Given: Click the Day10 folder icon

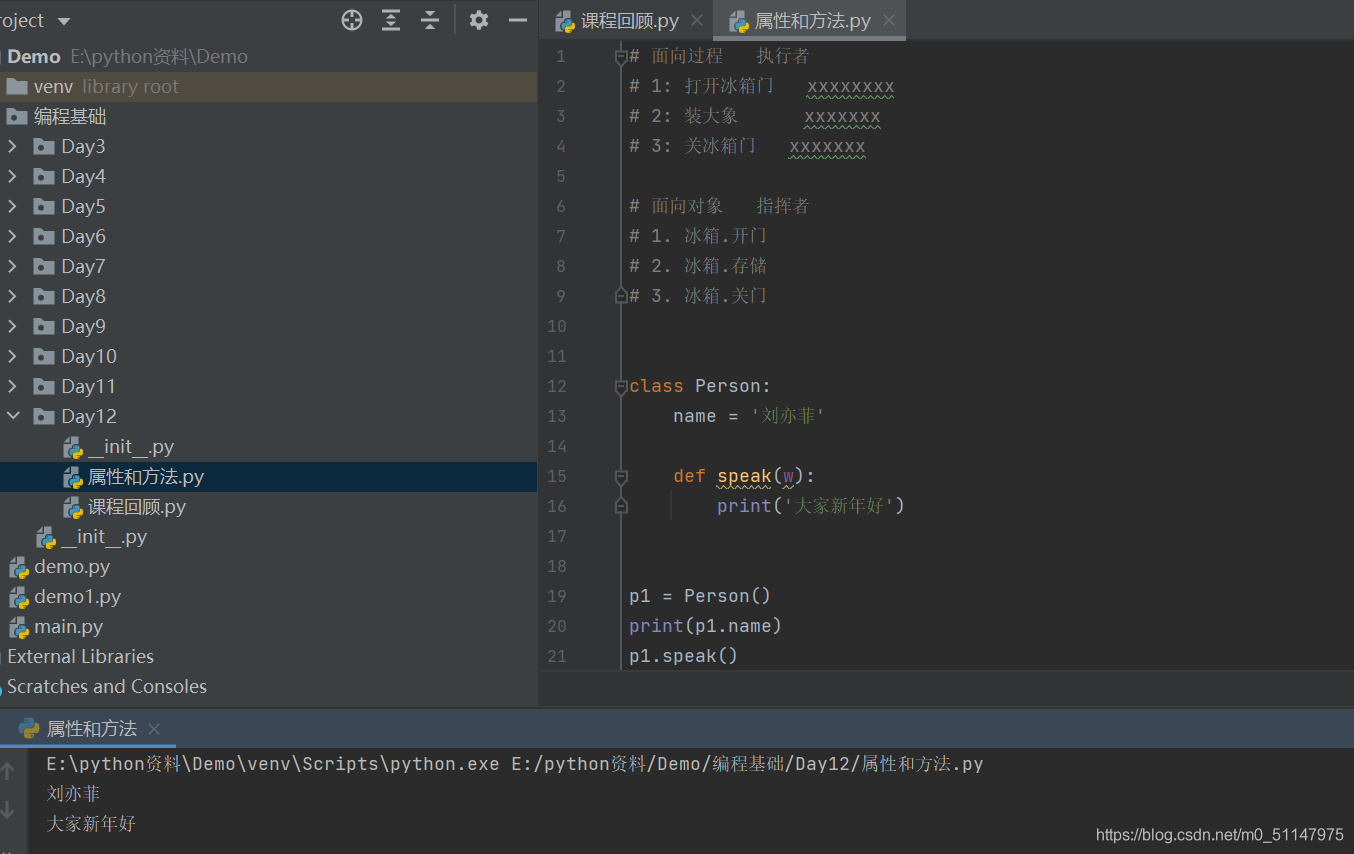Looking at the screenshot, I should coord(43,357).
